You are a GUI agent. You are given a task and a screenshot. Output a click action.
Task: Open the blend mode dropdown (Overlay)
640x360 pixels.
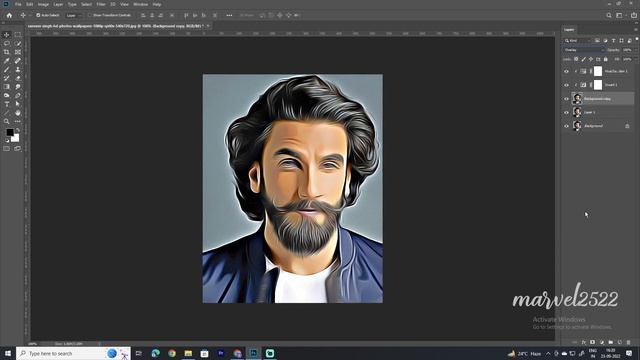(x=584, y=50)
